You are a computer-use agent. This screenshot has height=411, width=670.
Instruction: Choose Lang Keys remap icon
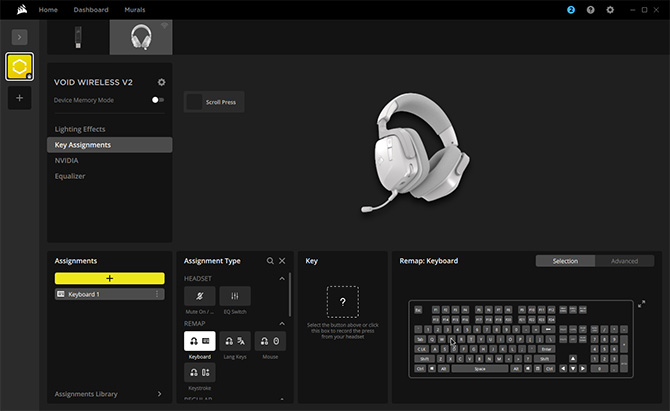click(235, 341)
